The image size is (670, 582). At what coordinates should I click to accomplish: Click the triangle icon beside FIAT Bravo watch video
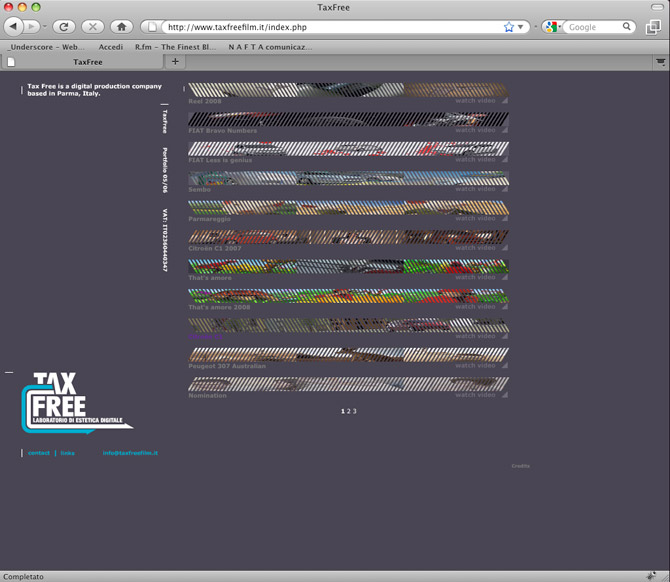(505, 130)
